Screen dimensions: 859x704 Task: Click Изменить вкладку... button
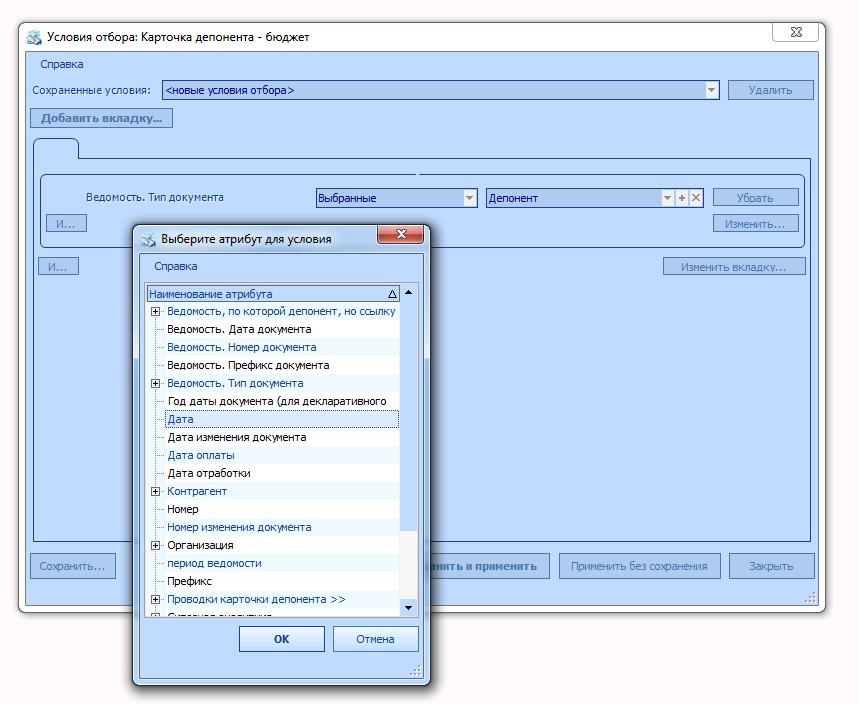pyautogui.click(x=734, y=266)
